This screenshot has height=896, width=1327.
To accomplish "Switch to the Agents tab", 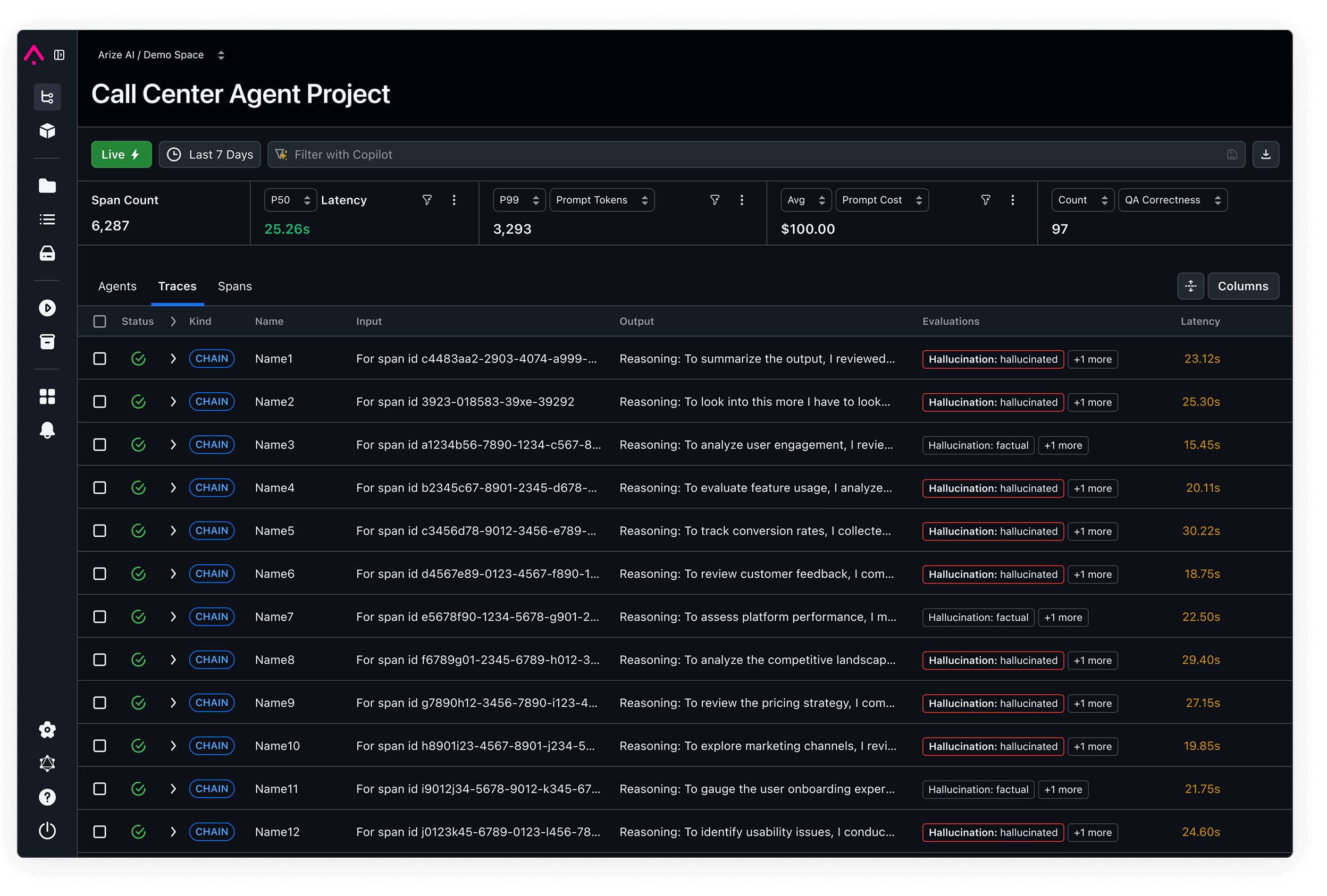I will point(117,286).
